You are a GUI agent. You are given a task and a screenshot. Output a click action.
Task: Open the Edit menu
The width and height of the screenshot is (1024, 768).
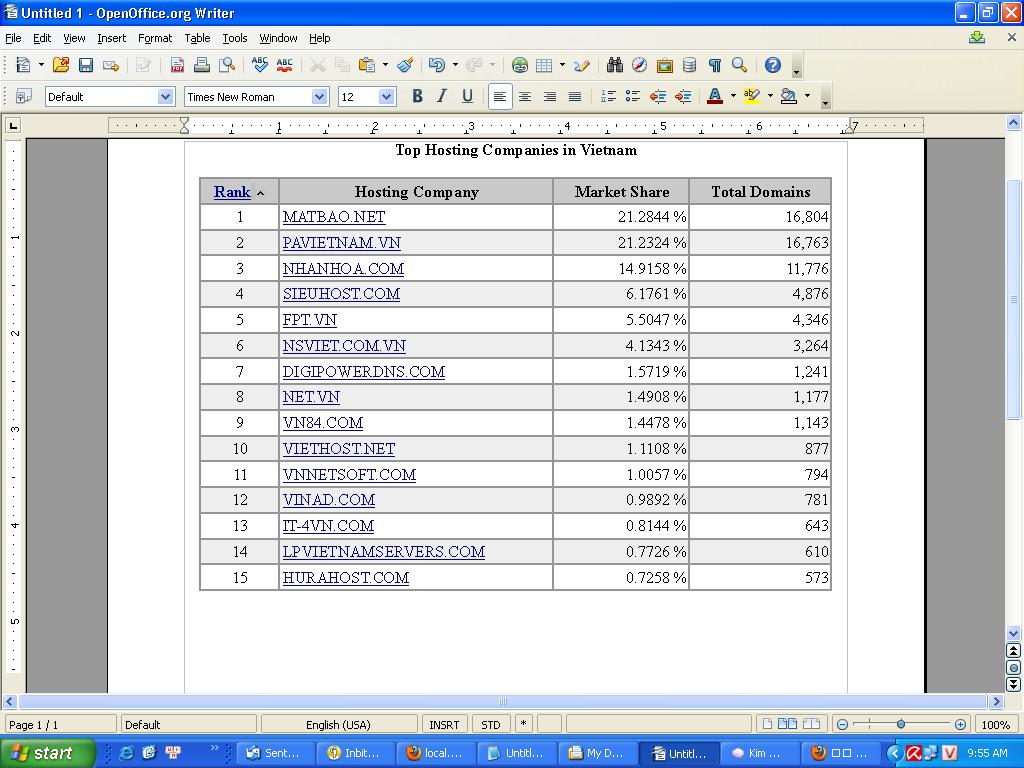pos(42,38)
